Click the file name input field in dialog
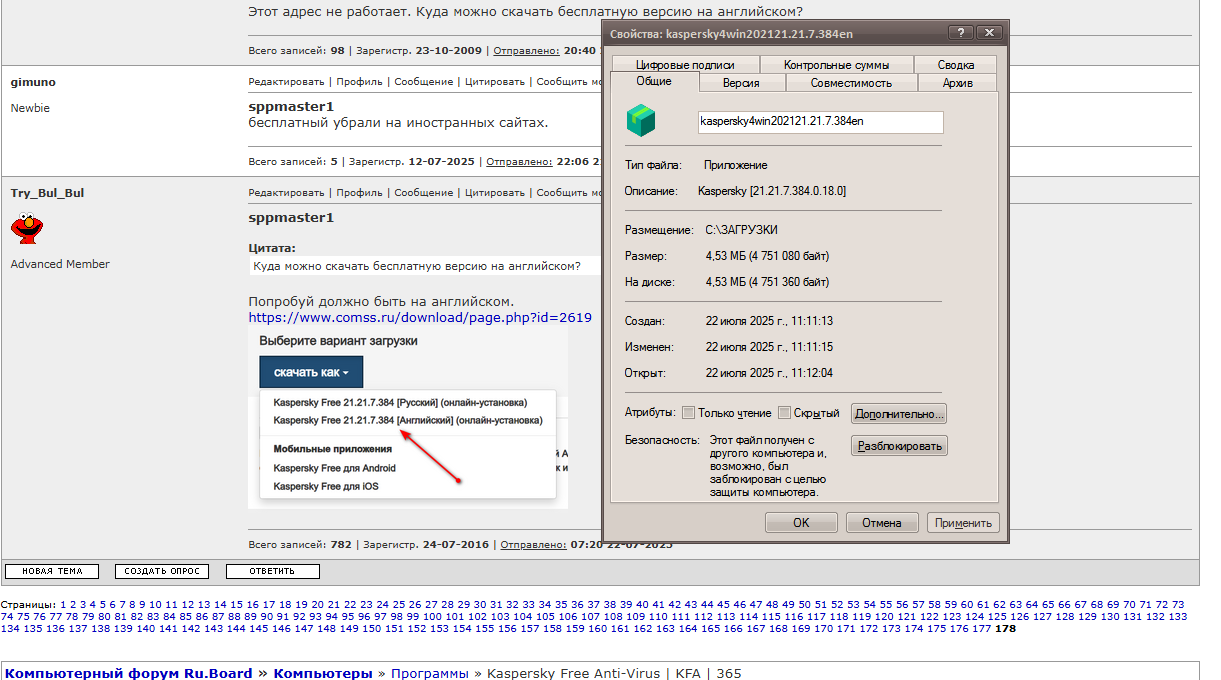This screenshot has height=680, width=1221. click(x=821, y=122)
